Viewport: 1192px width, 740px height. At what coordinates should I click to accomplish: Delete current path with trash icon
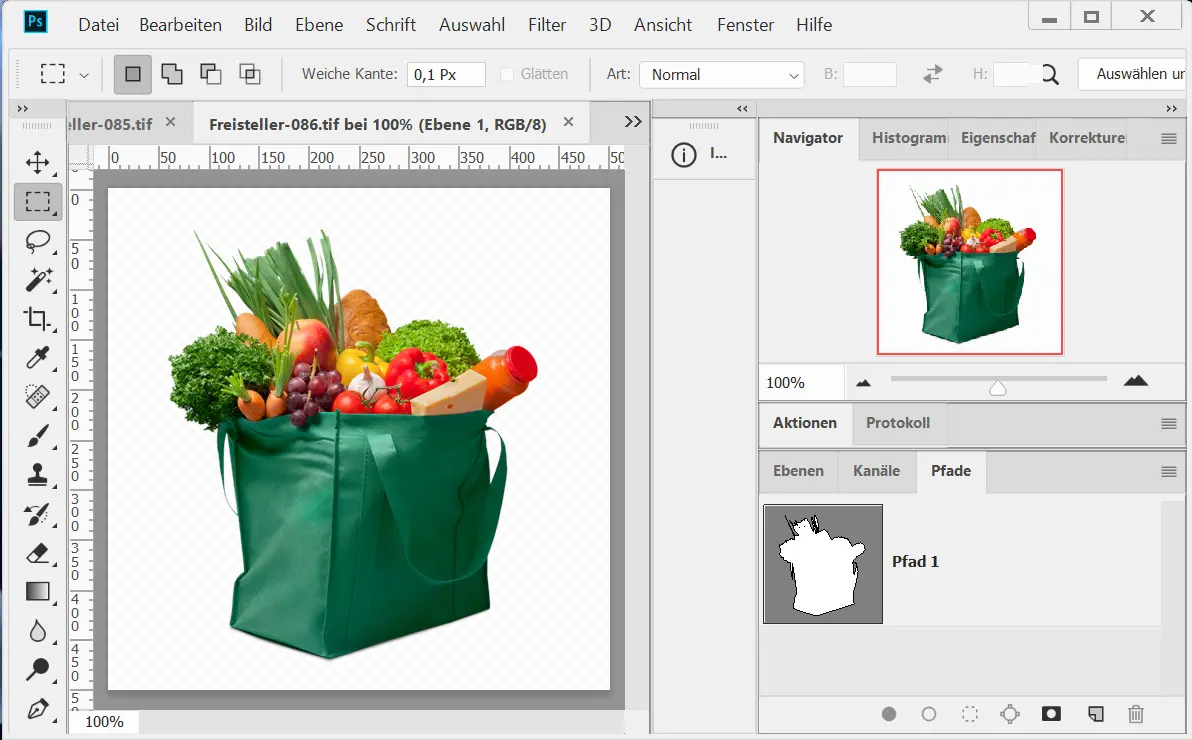(1135, 714)
